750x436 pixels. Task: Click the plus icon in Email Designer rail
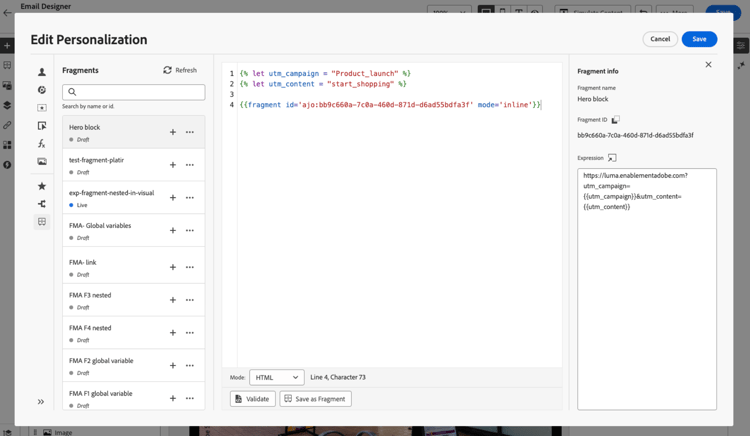(x=7, y=46)
